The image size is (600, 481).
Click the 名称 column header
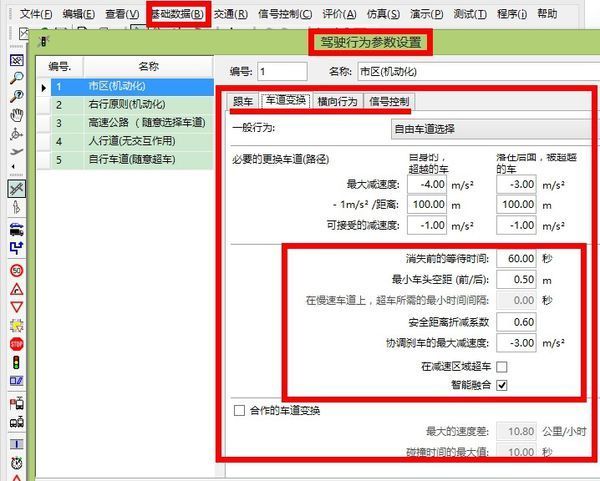click(148, 67)
